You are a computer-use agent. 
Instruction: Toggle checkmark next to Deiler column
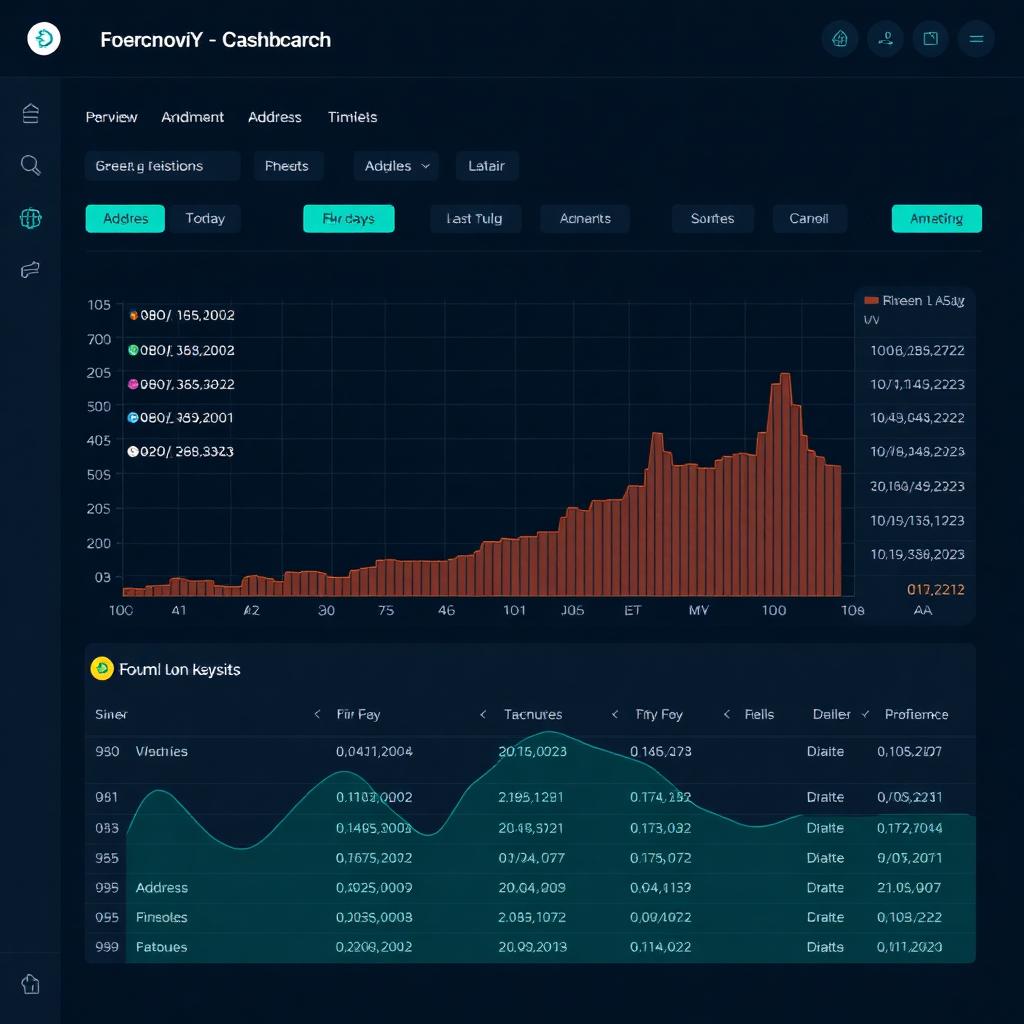pyautogui.click(x=865, y=714)
